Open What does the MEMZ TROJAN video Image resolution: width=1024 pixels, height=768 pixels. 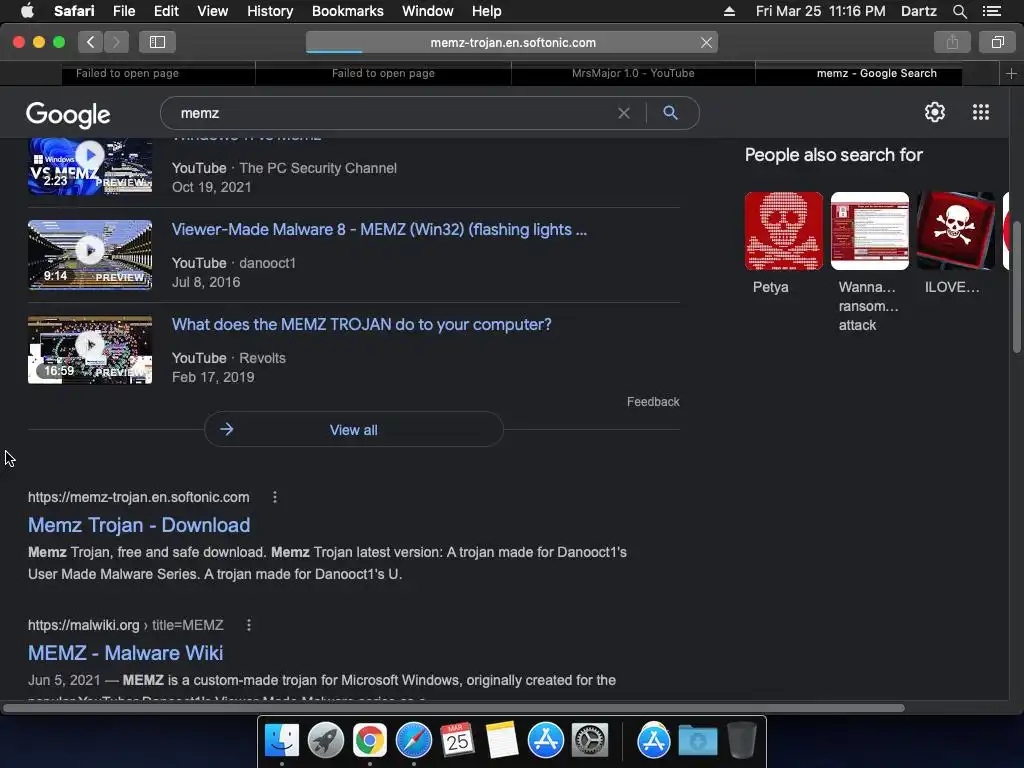pos(361,325)
